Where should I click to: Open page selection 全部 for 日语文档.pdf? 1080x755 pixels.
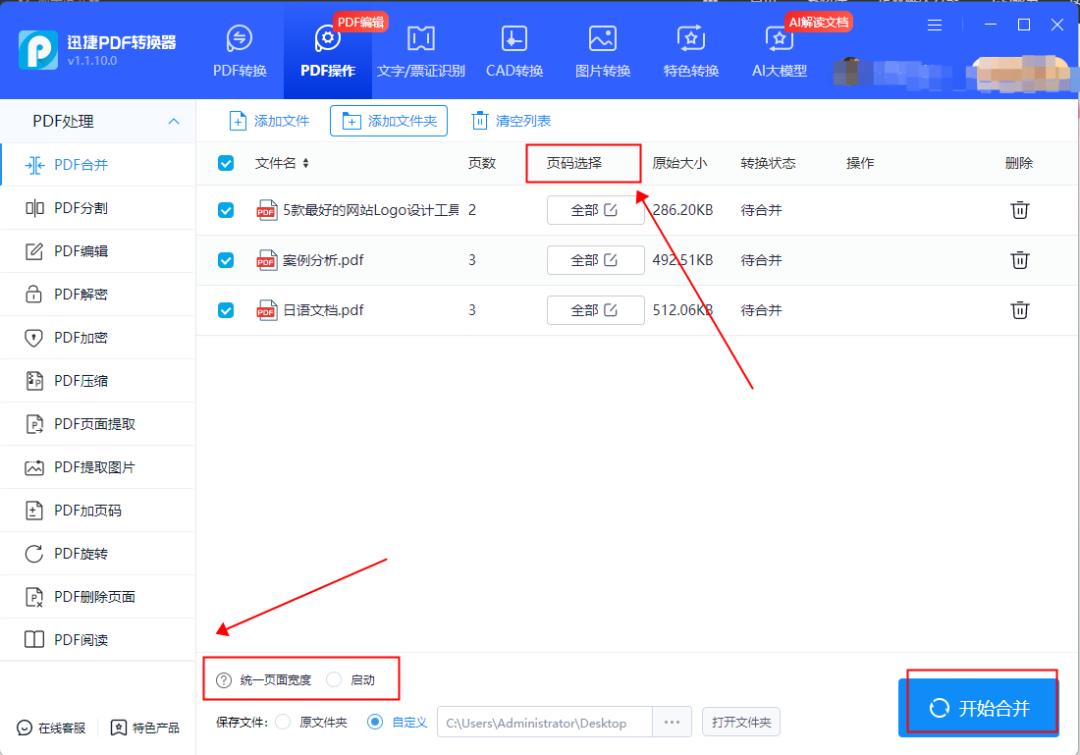(595, 310)
